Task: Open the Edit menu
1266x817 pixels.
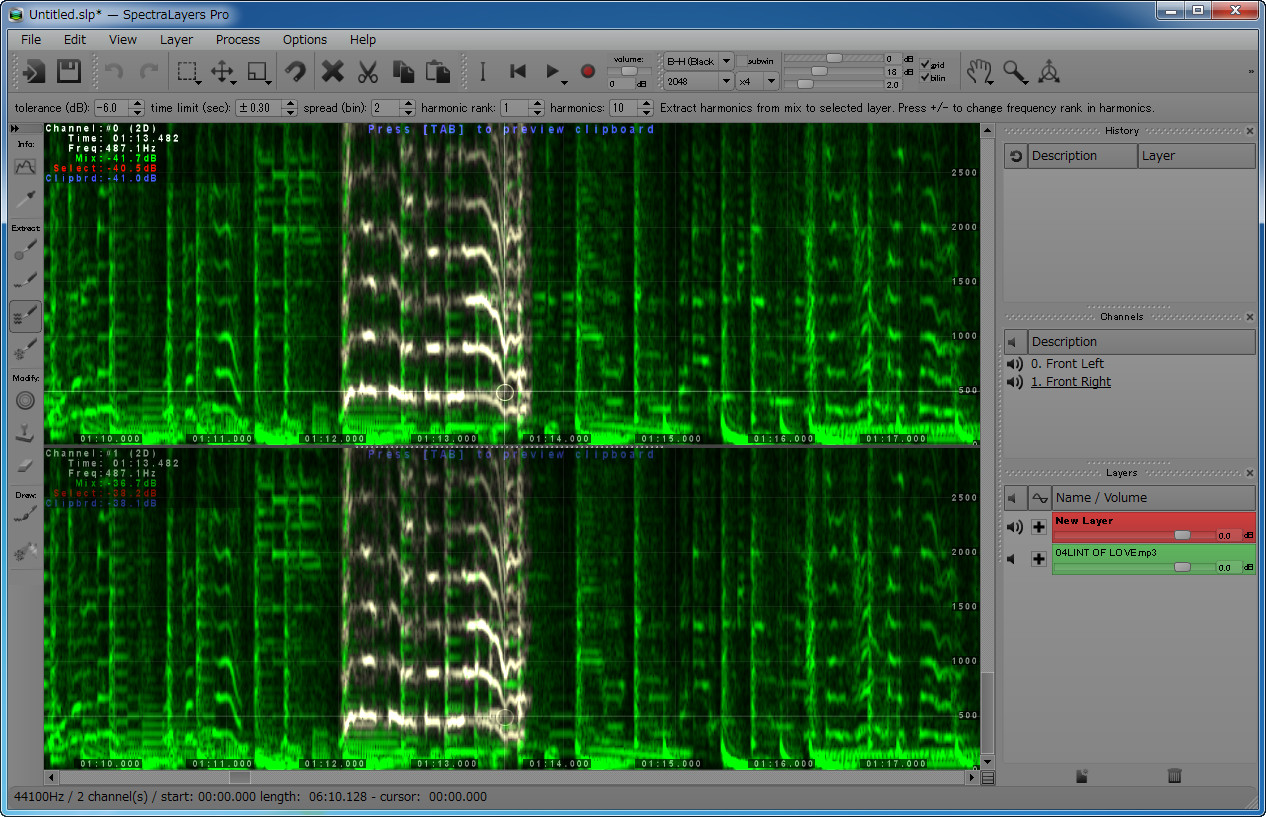Action: [x=75, y=40]
